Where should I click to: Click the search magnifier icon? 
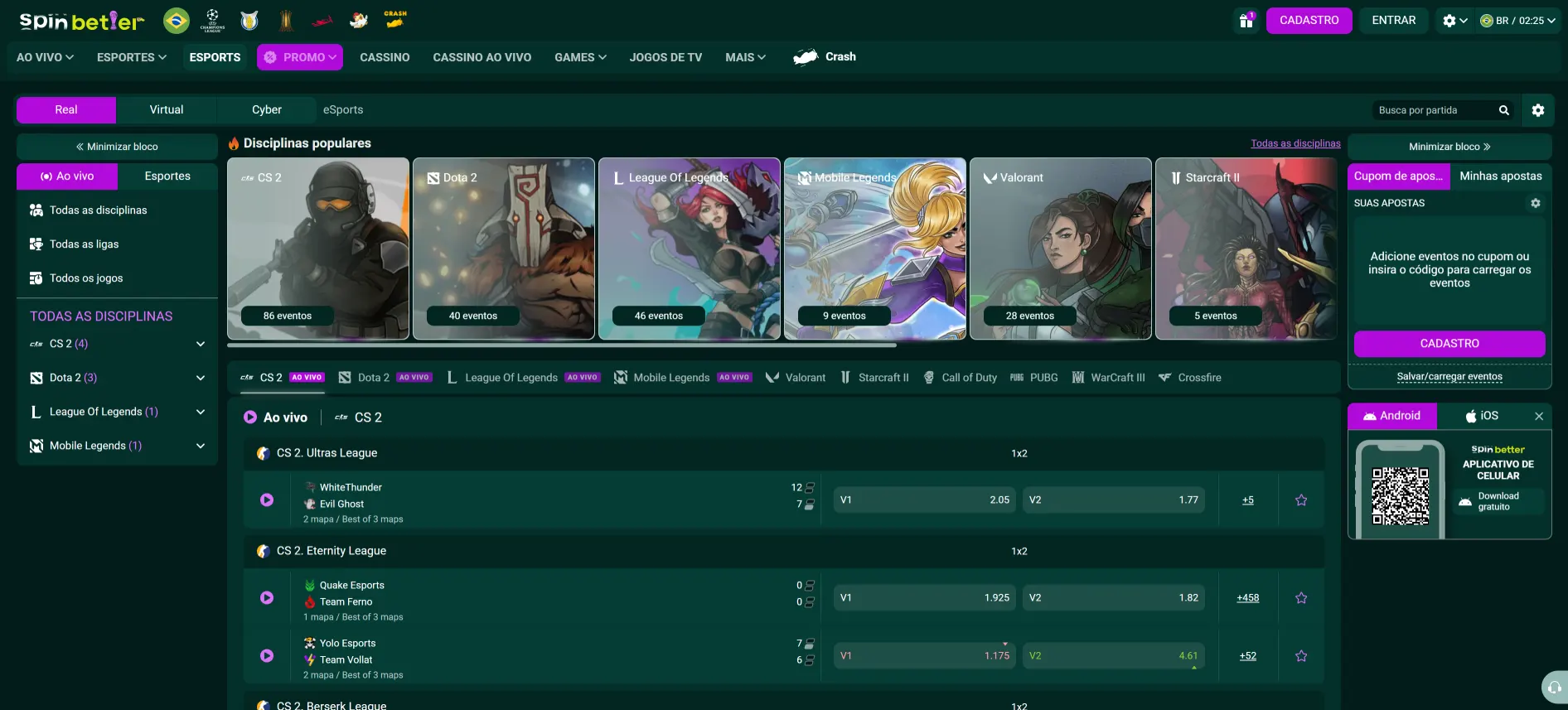click(x=1503, y=110)
